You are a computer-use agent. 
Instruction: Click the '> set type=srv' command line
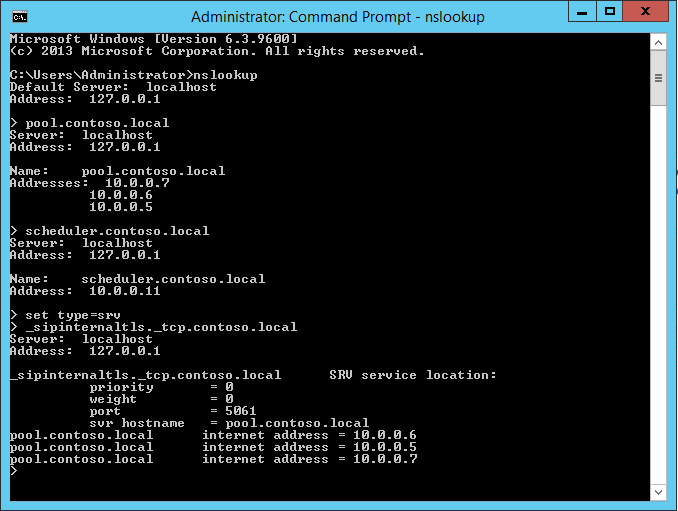[65, 315]
